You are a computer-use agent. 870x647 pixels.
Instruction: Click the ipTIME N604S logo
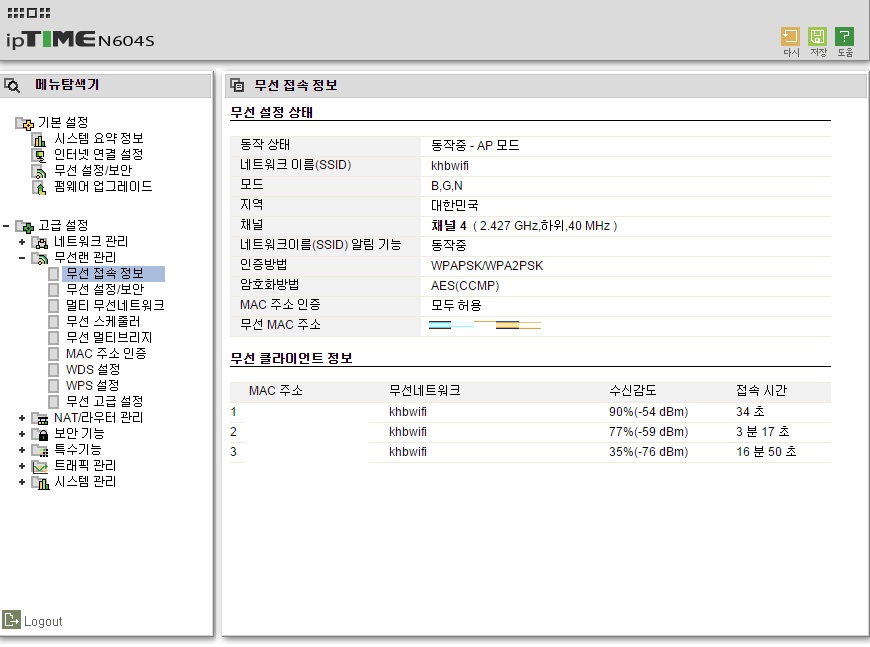pyautogui.click(x=80, y=39)
